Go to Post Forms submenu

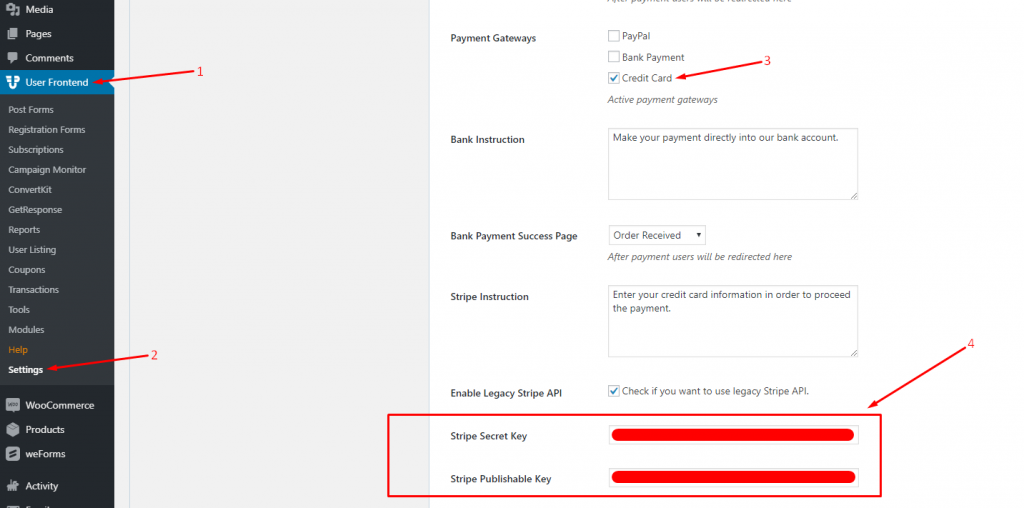[x=31, y=110]
